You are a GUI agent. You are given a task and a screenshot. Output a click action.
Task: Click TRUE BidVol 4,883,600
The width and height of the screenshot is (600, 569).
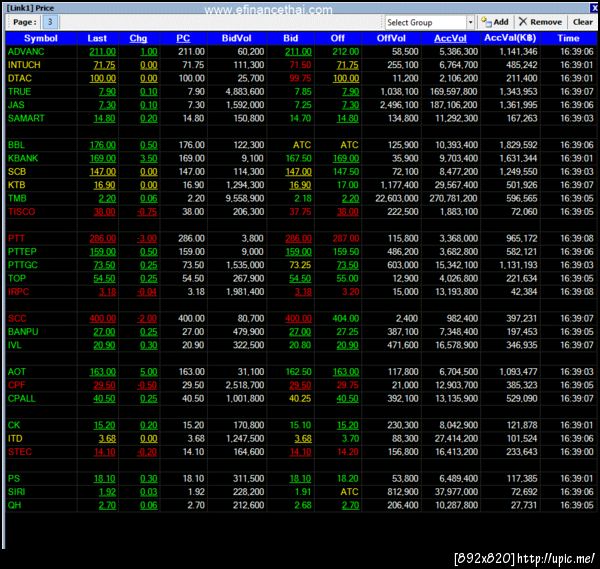(x=245, y=92)
